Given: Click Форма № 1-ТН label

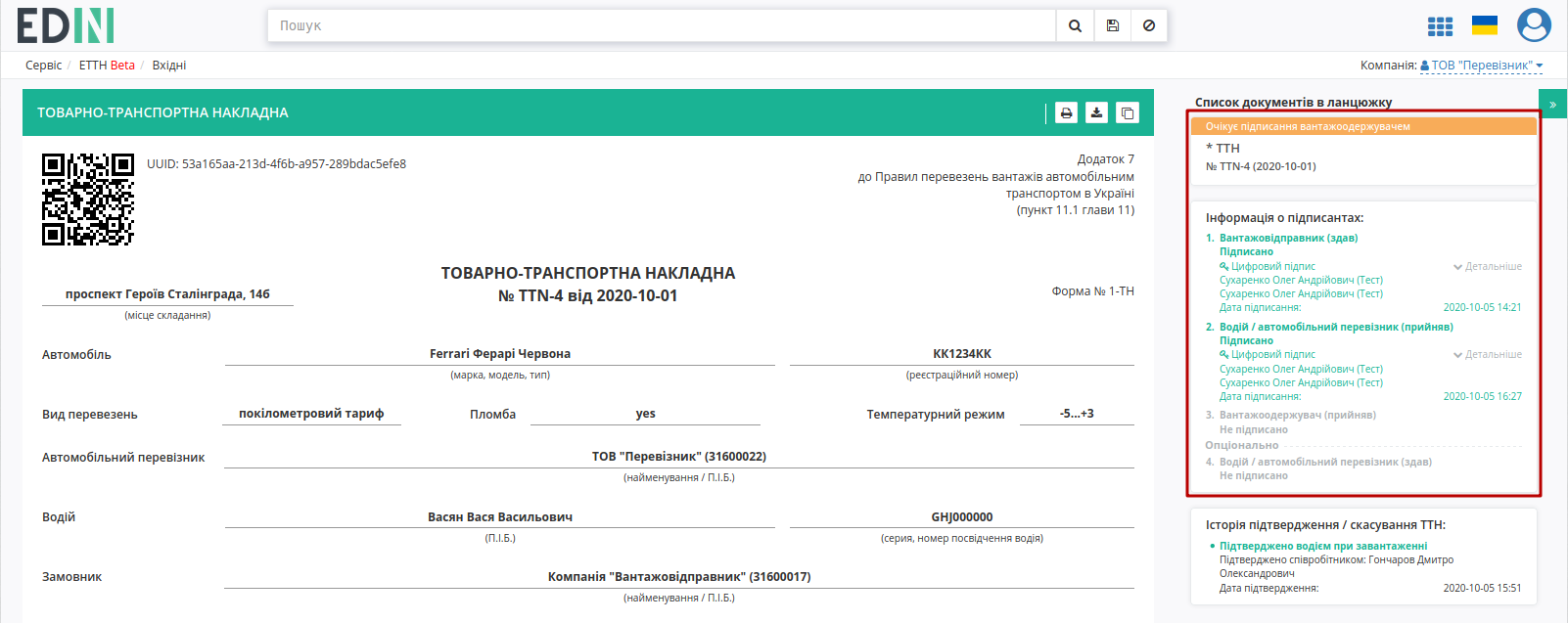Looking at the screenshot, I should (x=1093, y=290).
